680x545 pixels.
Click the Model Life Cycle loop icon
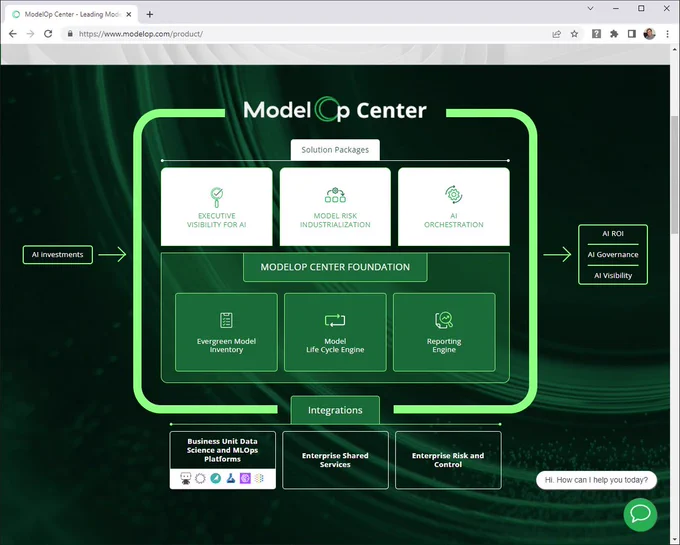coord(335,320)
